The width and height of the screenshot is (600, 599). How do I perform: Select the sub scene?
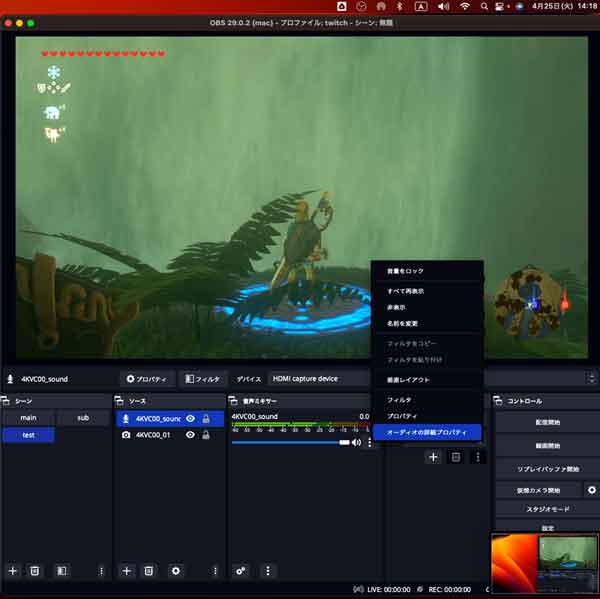pyautogui.click(x=83, y=418)
